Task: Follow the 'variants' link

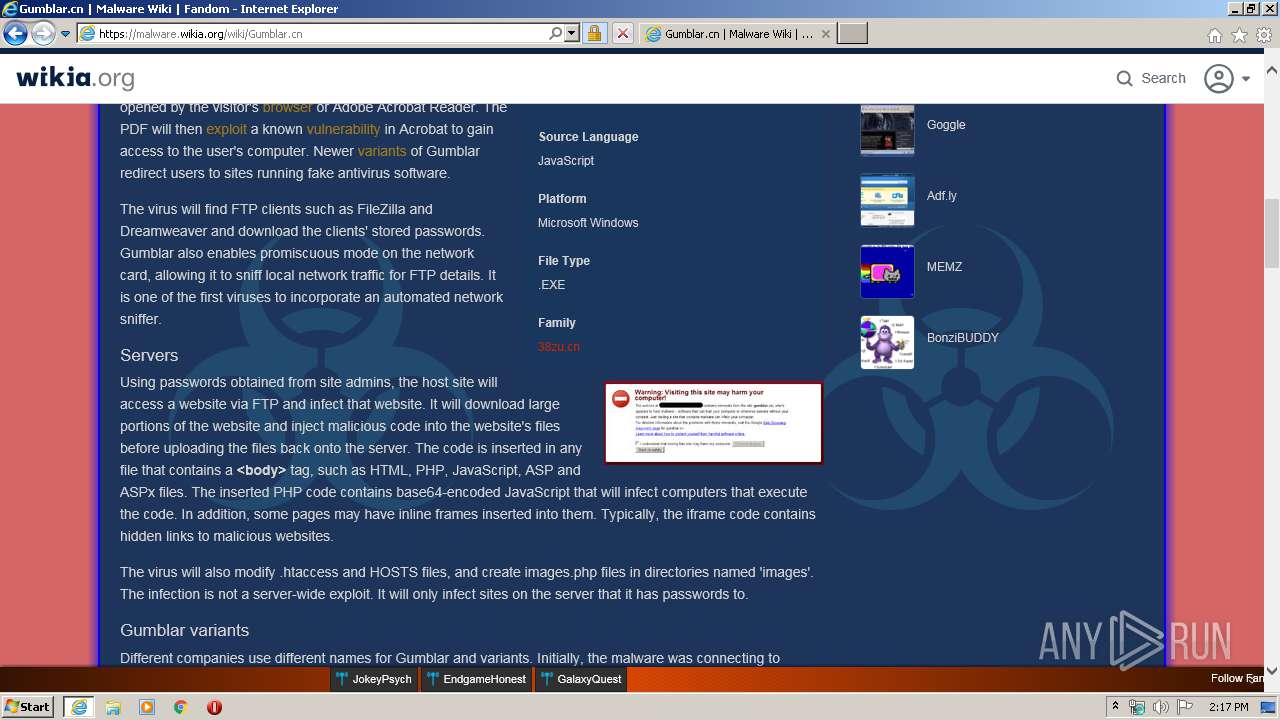Action: pos(382,151)
